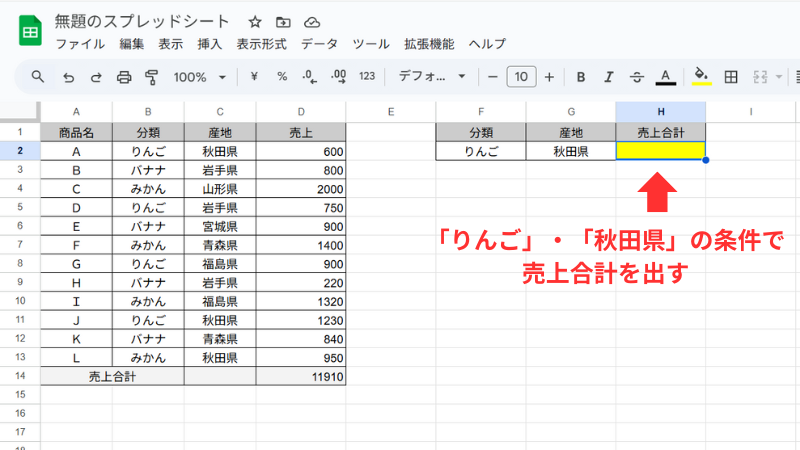Open the ツール menu

(x=371, y=44)
